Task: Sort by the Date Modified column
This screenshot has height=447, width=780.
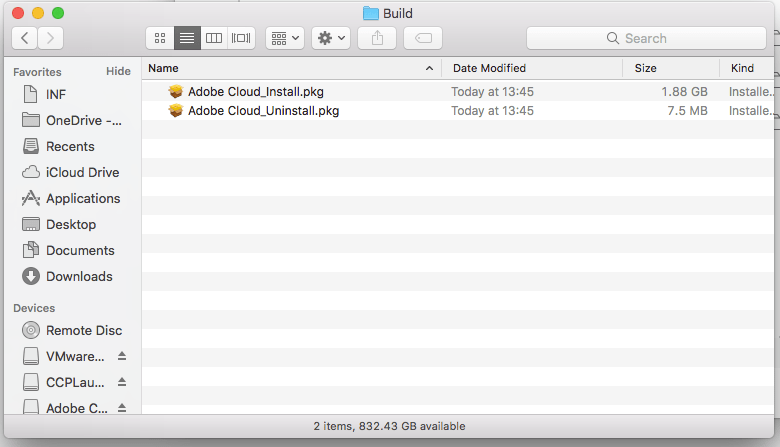Action: click(489, 68)
